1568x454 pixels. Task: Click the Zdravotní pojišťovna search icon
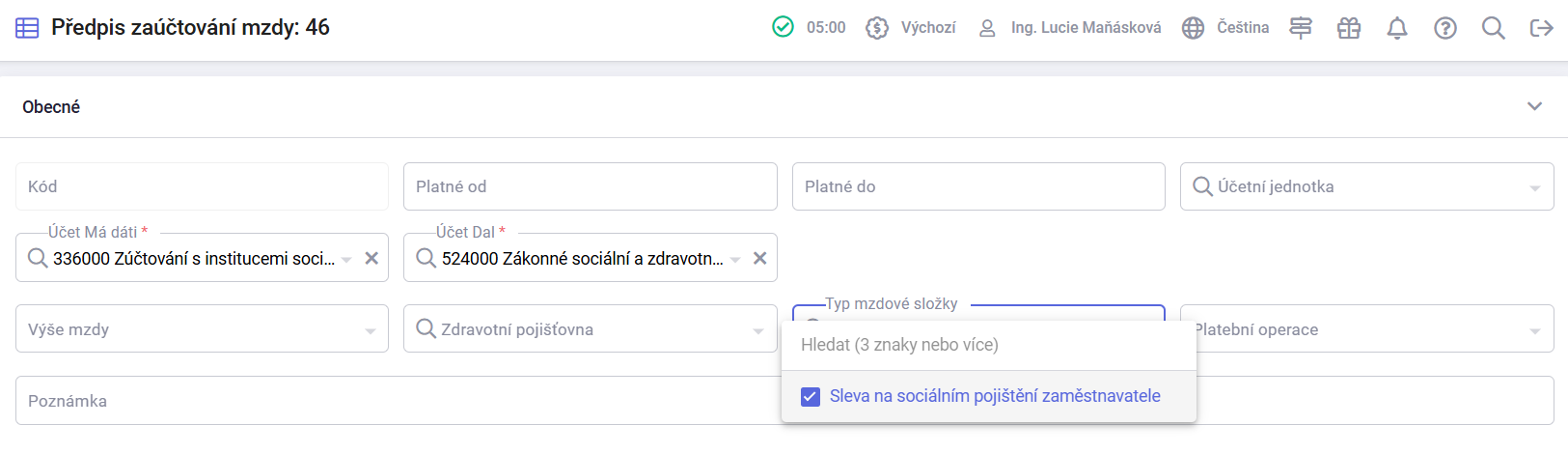click(426, 329)
